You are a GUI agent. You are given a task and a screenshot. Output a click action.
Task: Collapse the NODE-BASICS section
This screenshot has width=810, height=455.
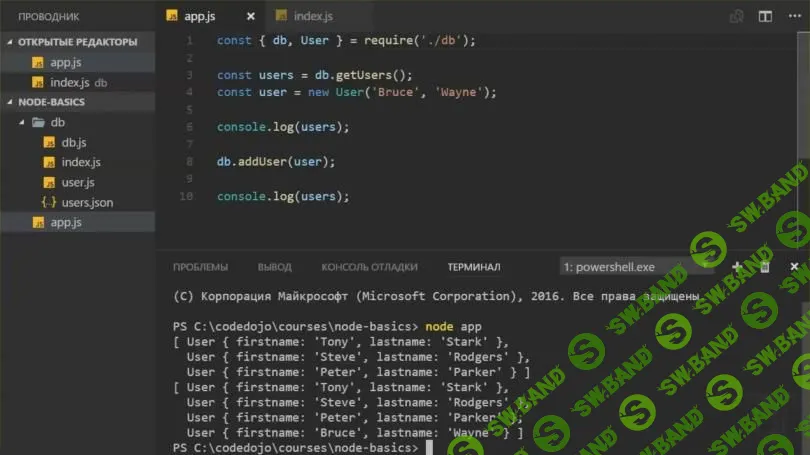coord(77,102)
